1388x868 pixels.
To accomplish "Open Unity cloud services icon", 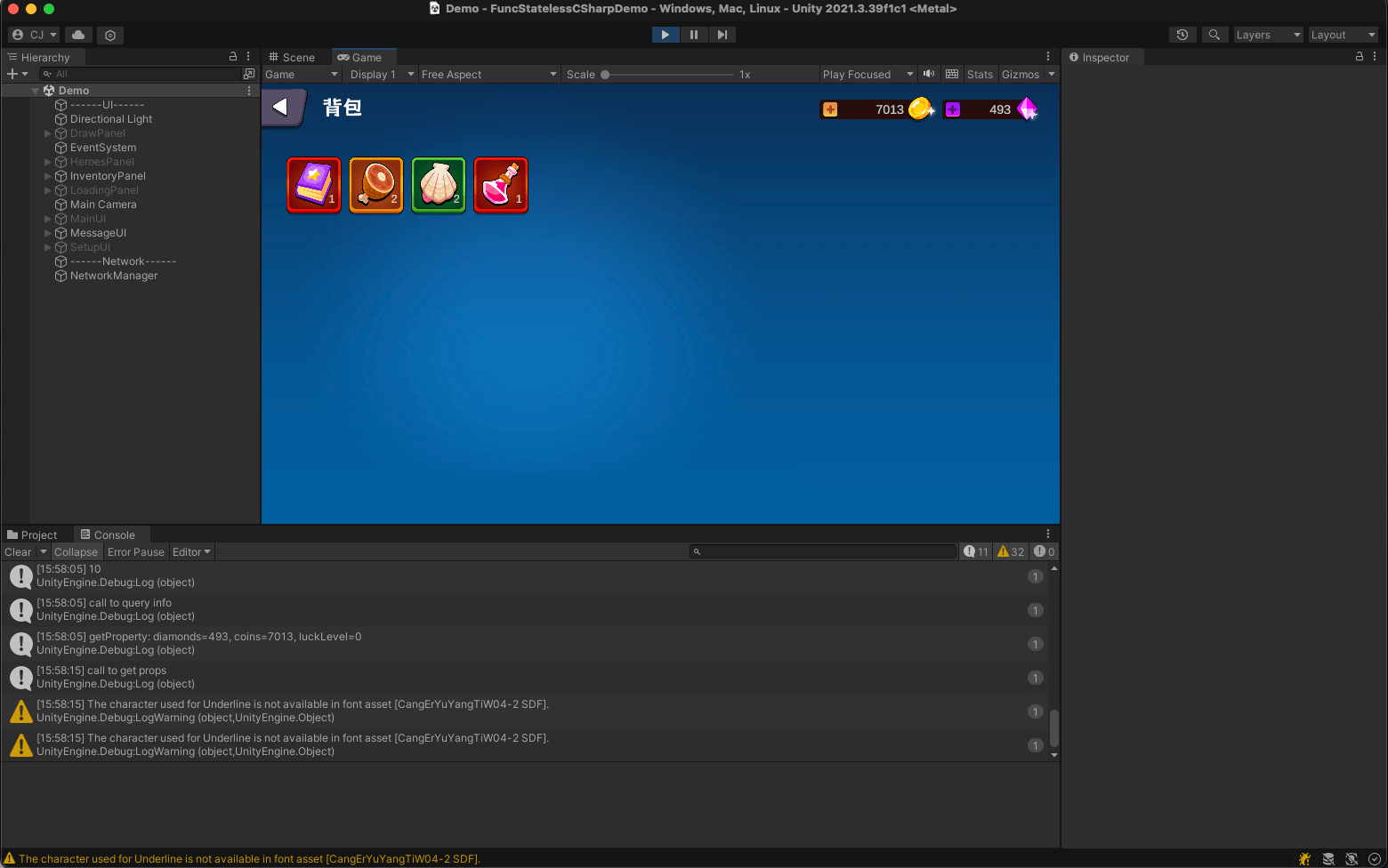I will [x=78, y=35].
